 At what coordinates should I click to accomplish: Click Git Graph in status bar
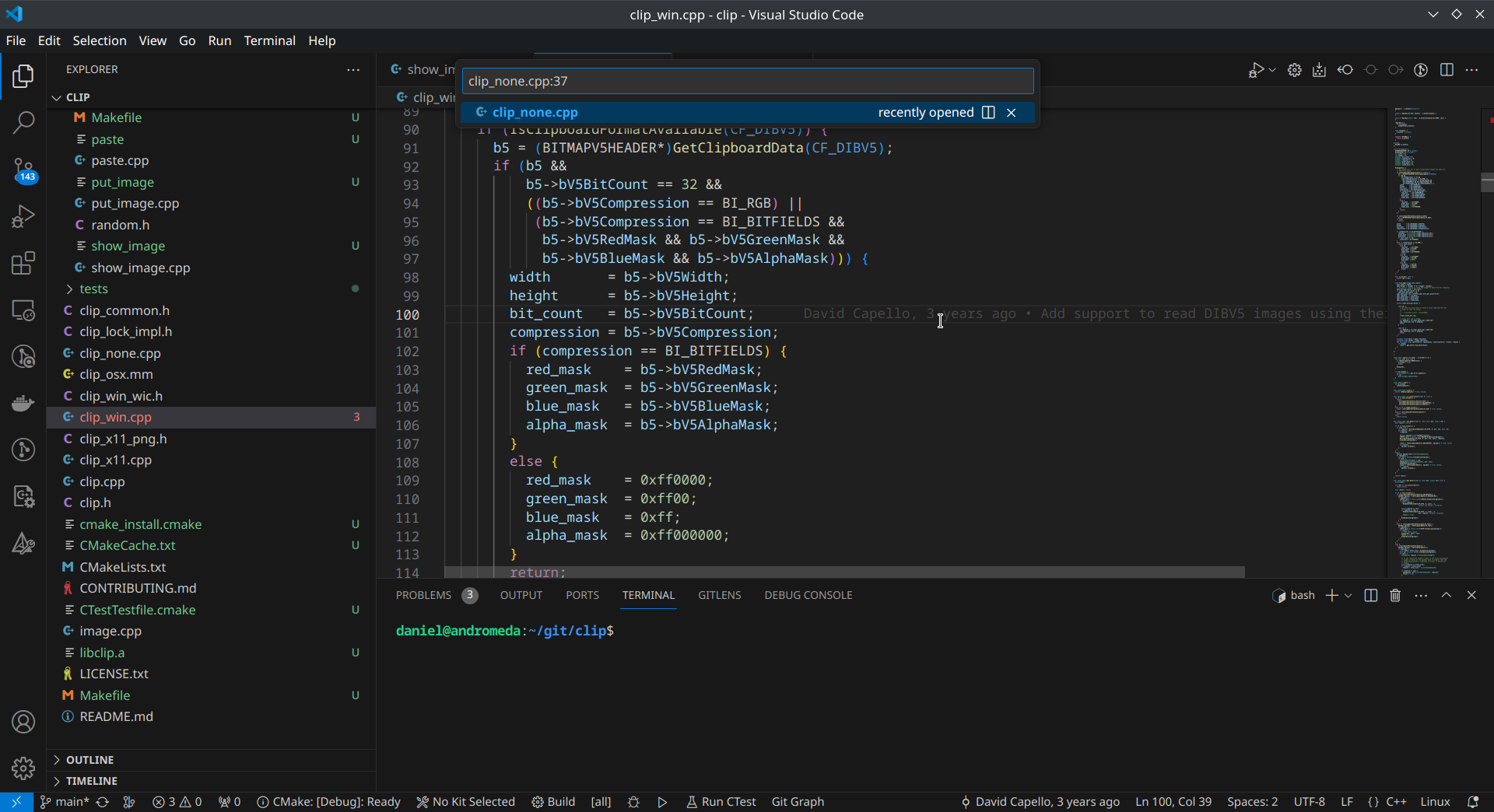tap(797, 802)
